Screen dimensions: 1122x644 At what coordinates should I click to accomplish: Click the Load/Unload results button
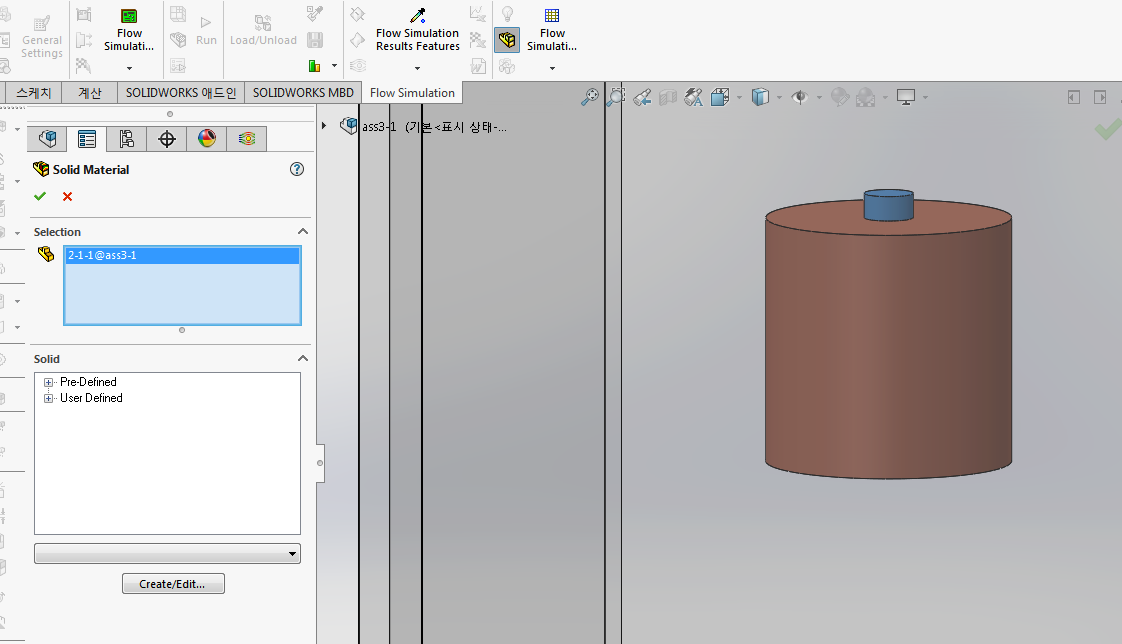(263, 31)
